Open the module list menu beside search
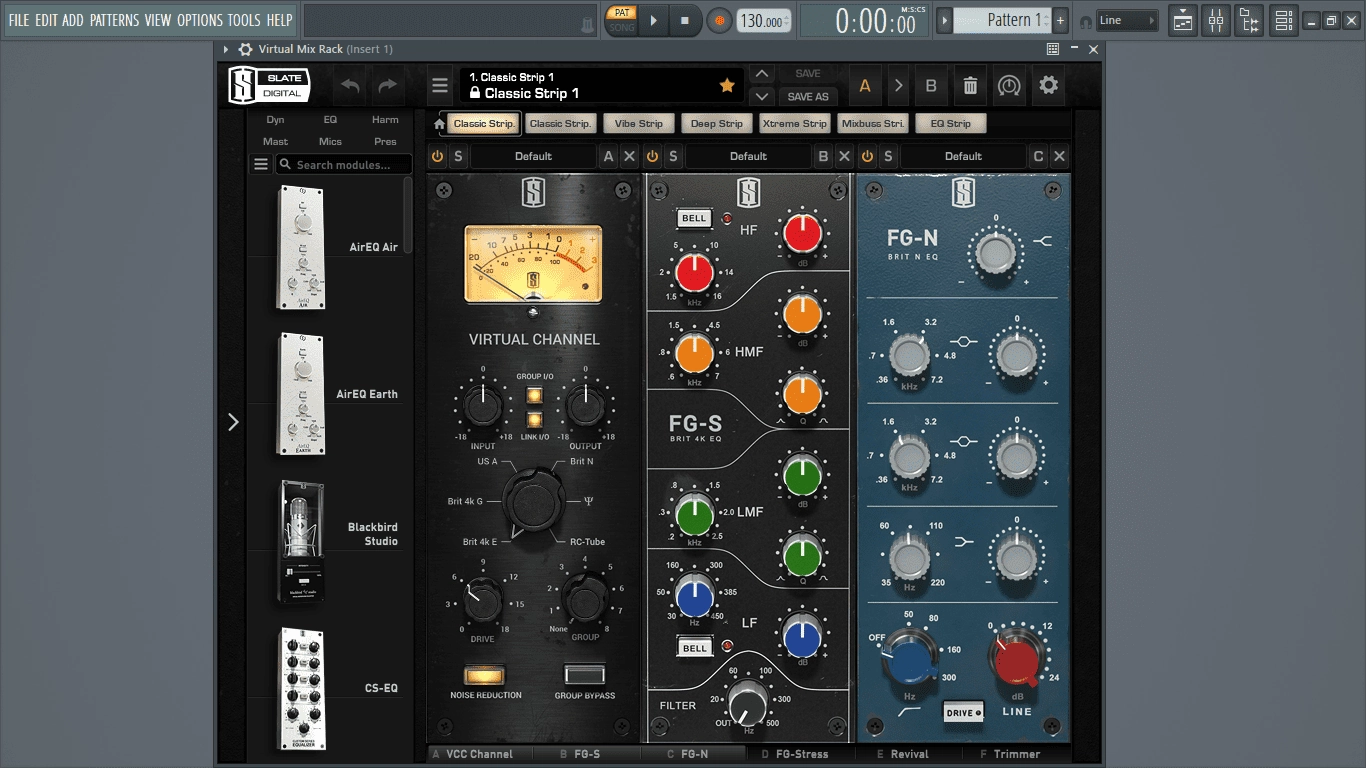Viewport: 1366px width, 768px height. (261, 164)
